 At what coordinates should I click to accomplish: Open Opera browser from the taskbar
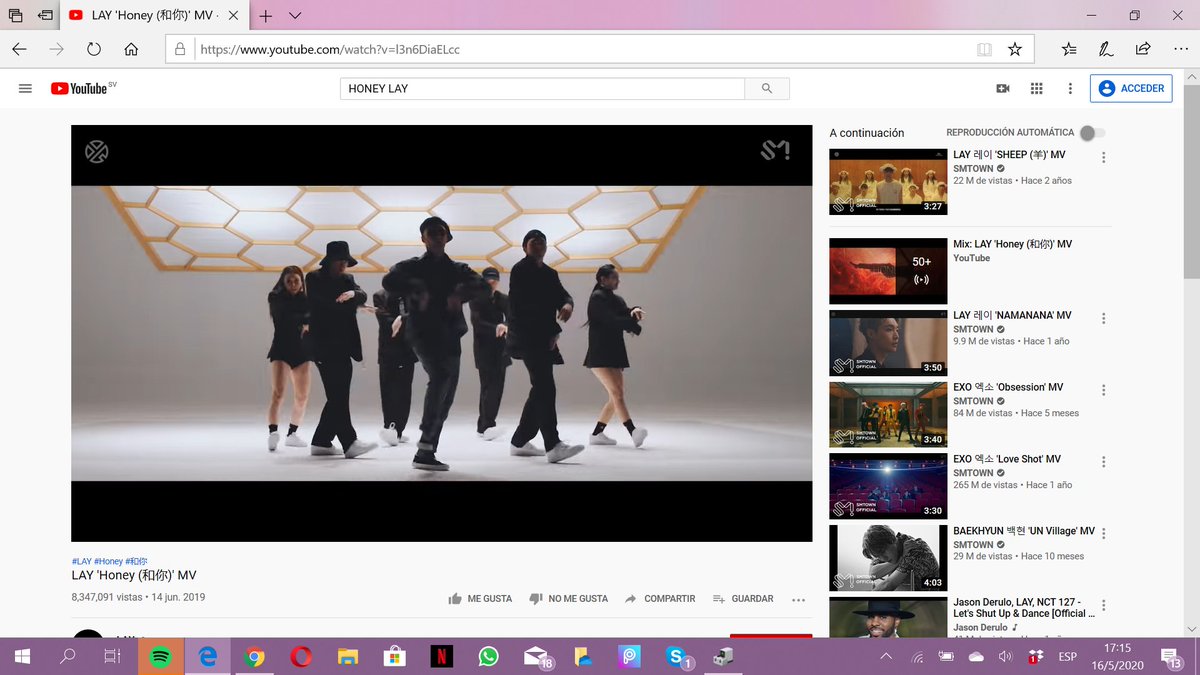point(301,656)
